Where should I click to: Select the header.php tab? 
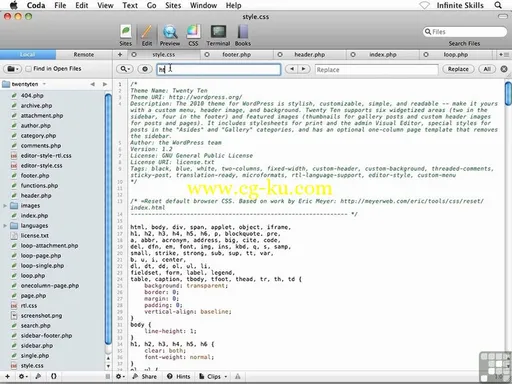[x=309, y=54]
